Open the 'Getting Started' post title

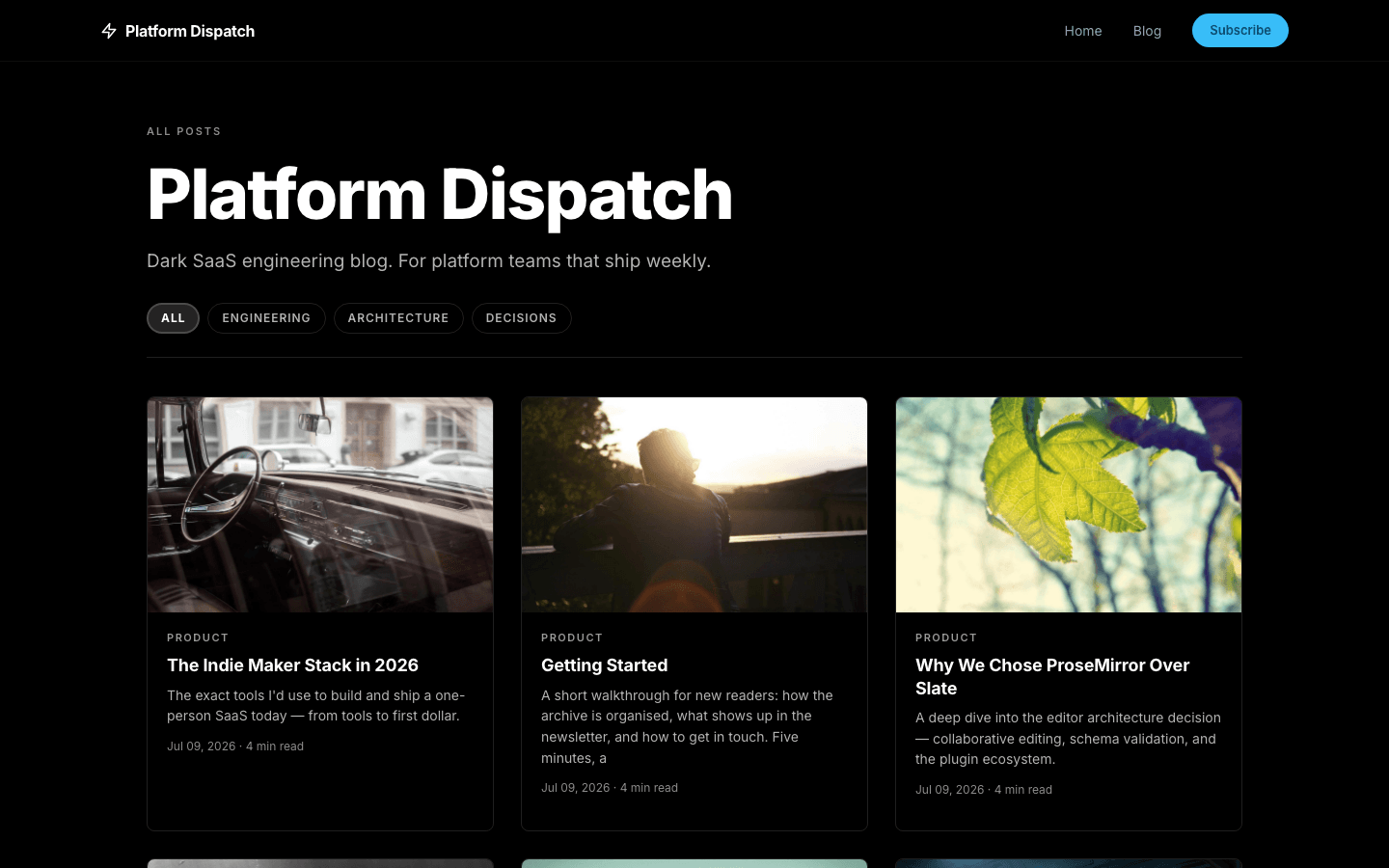coord(604,665)
